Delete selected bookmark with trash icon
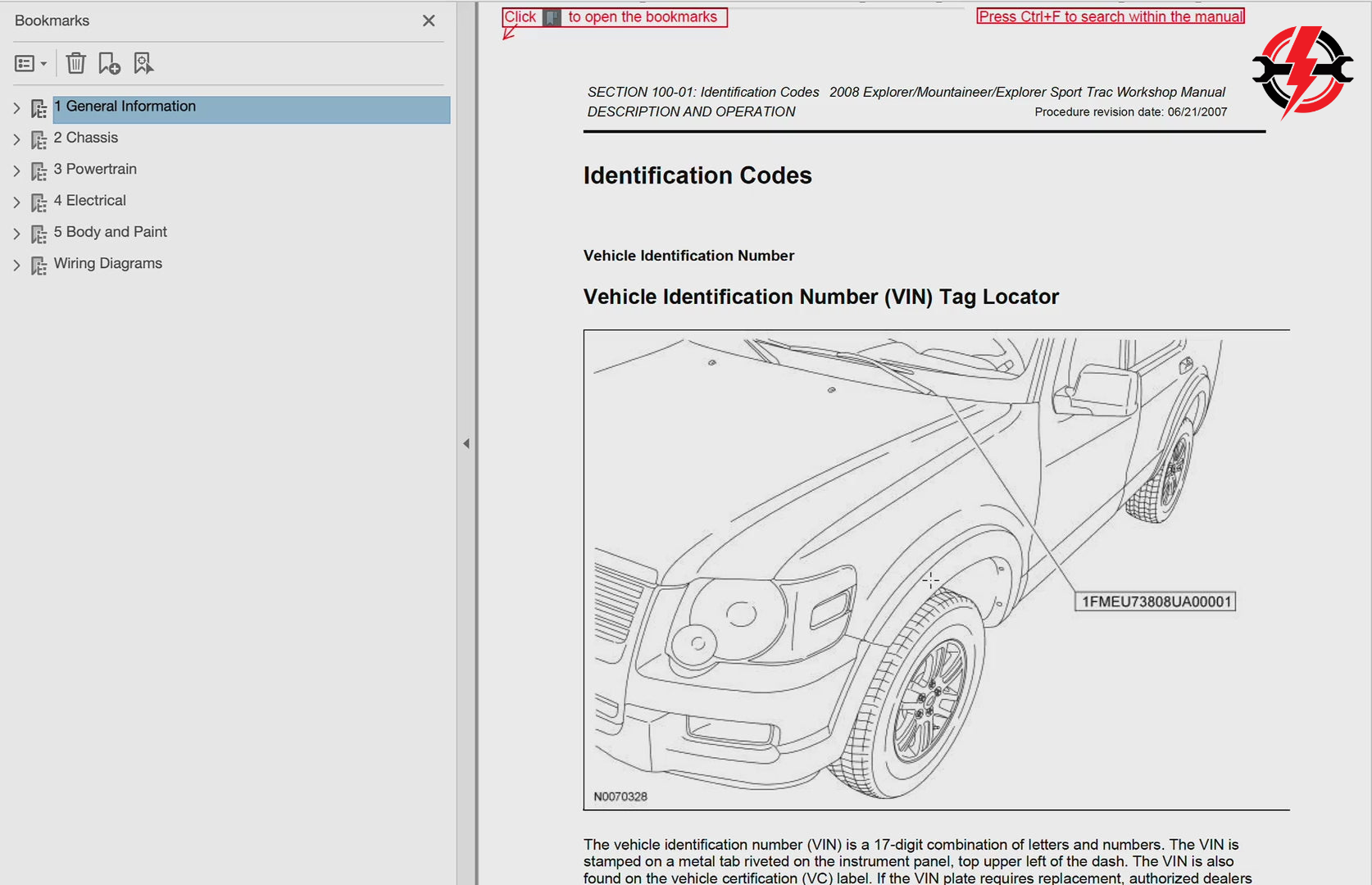The height and width of the screenshot is (885, 1372). click(x=75, y=63)
